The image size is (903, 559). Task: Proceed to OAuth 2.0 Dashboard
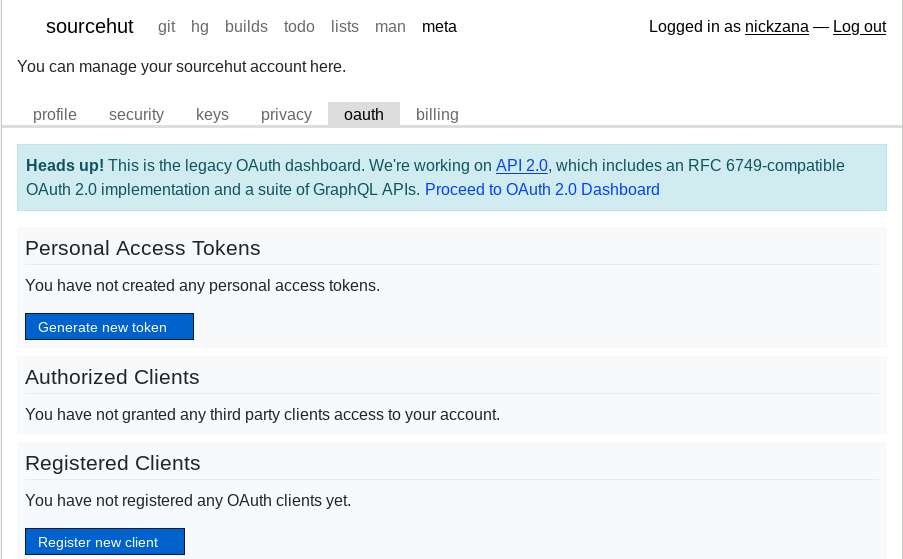pyautogui.click(x=542, y=189)
